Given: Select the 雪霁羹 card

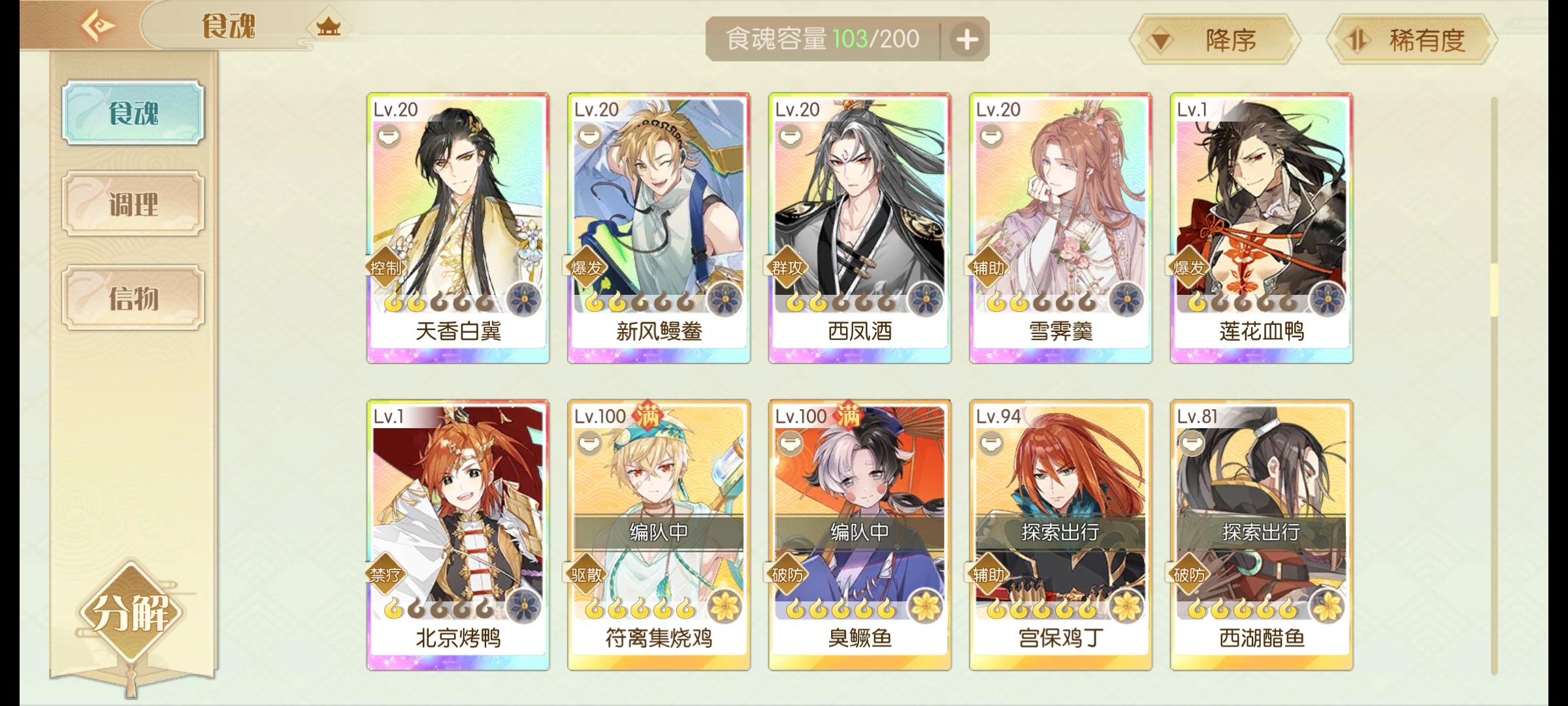Looking at the screenshot, I should [x=1060, y=227].
